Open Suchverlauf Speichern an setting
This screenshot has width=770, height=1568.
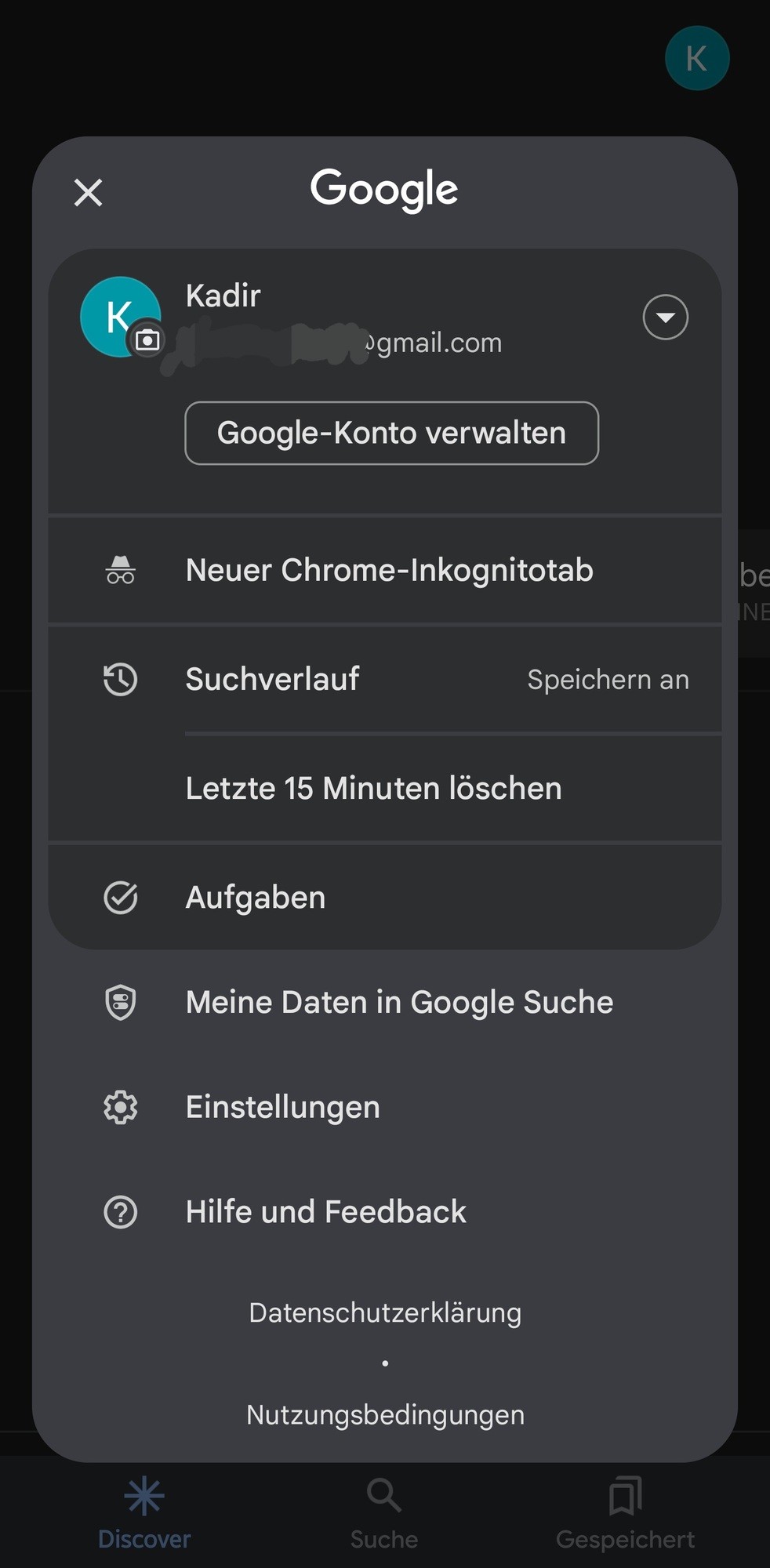point(607,680)
